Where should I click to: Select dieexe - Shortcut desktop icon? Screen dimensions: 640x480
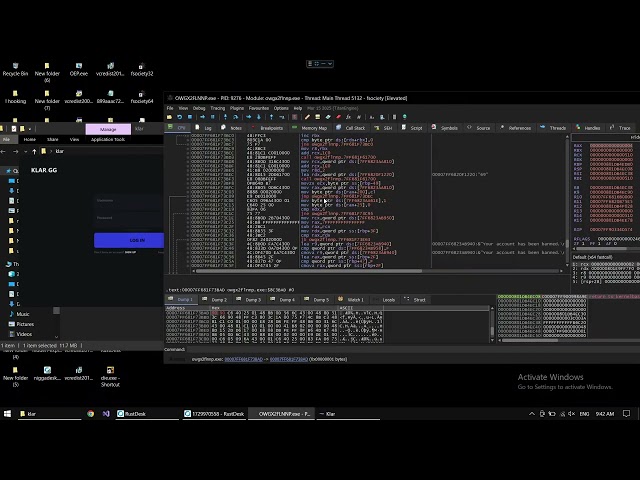coord(110,377)
